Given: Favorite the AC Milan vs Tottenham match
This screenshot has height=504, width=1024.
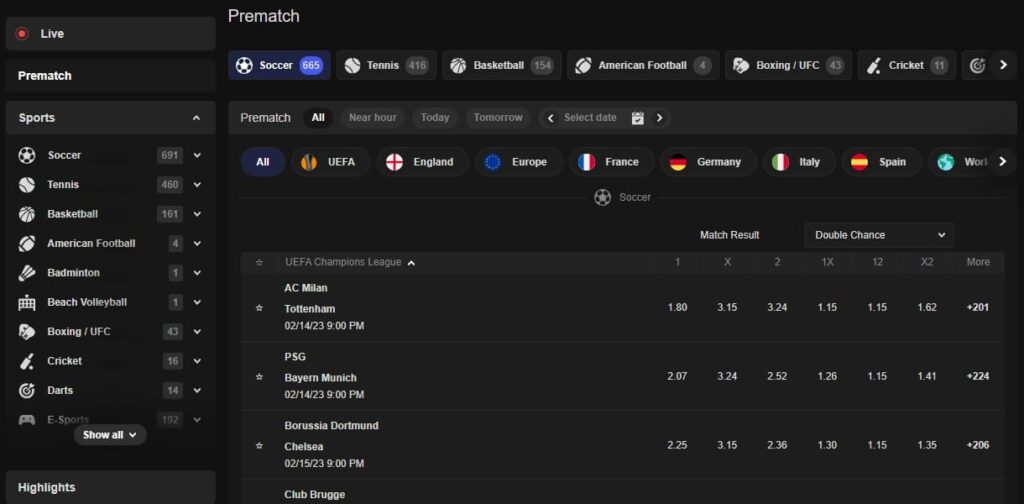Looking at the screenshot, I should click(x=260, y=308).
